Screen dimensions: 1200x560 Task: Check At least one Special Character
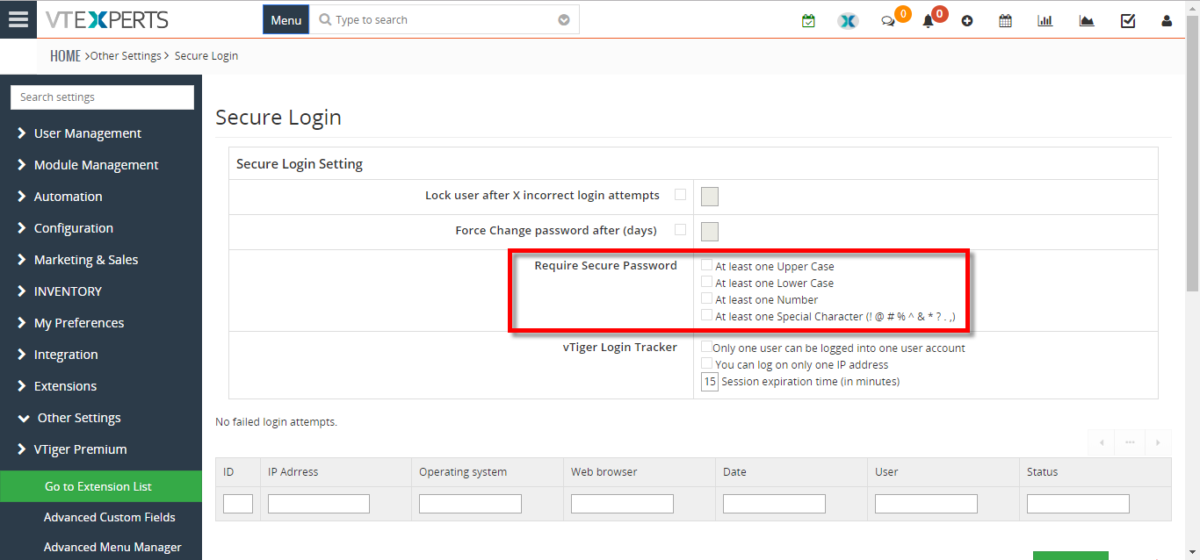707,315
